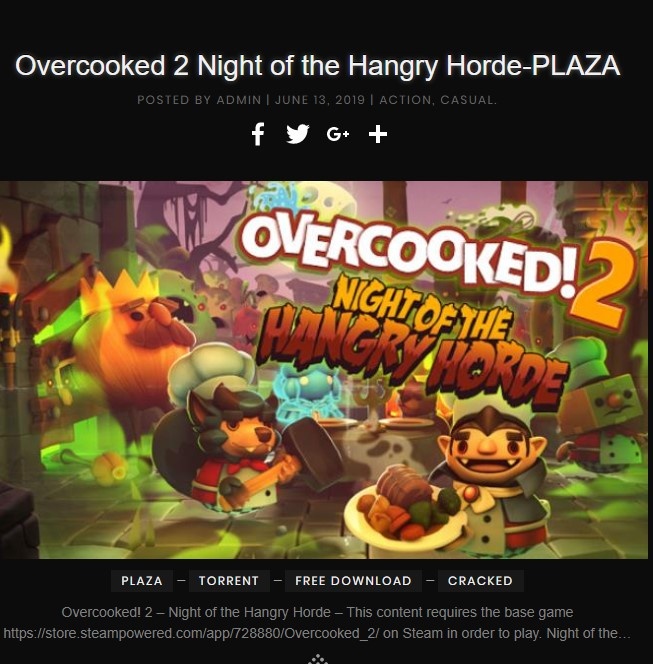Open the June 13, 2019 date archive
This screenshot has width=653, height=664.
[320, 100]
